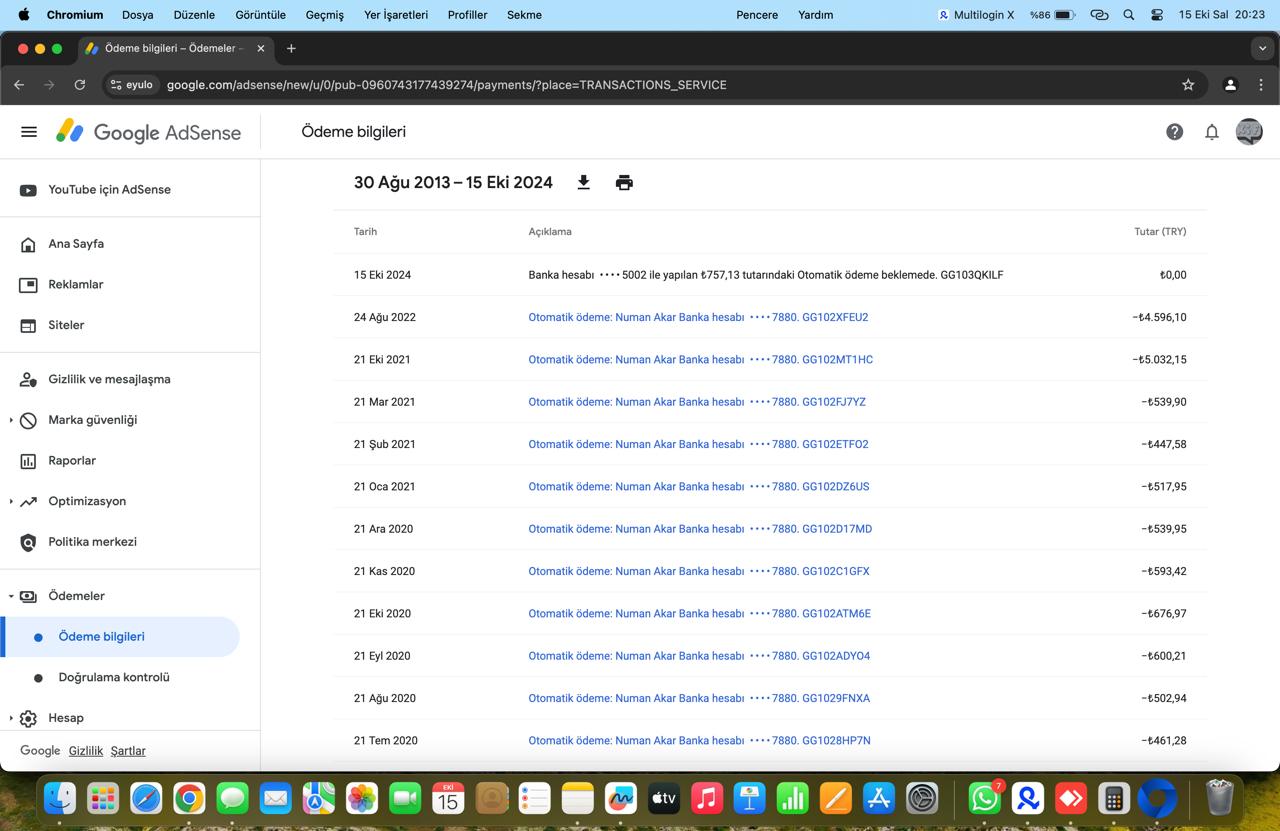Open the AdSense main hamburger menu
1280x831 pixels.
[x=29, y=132]
